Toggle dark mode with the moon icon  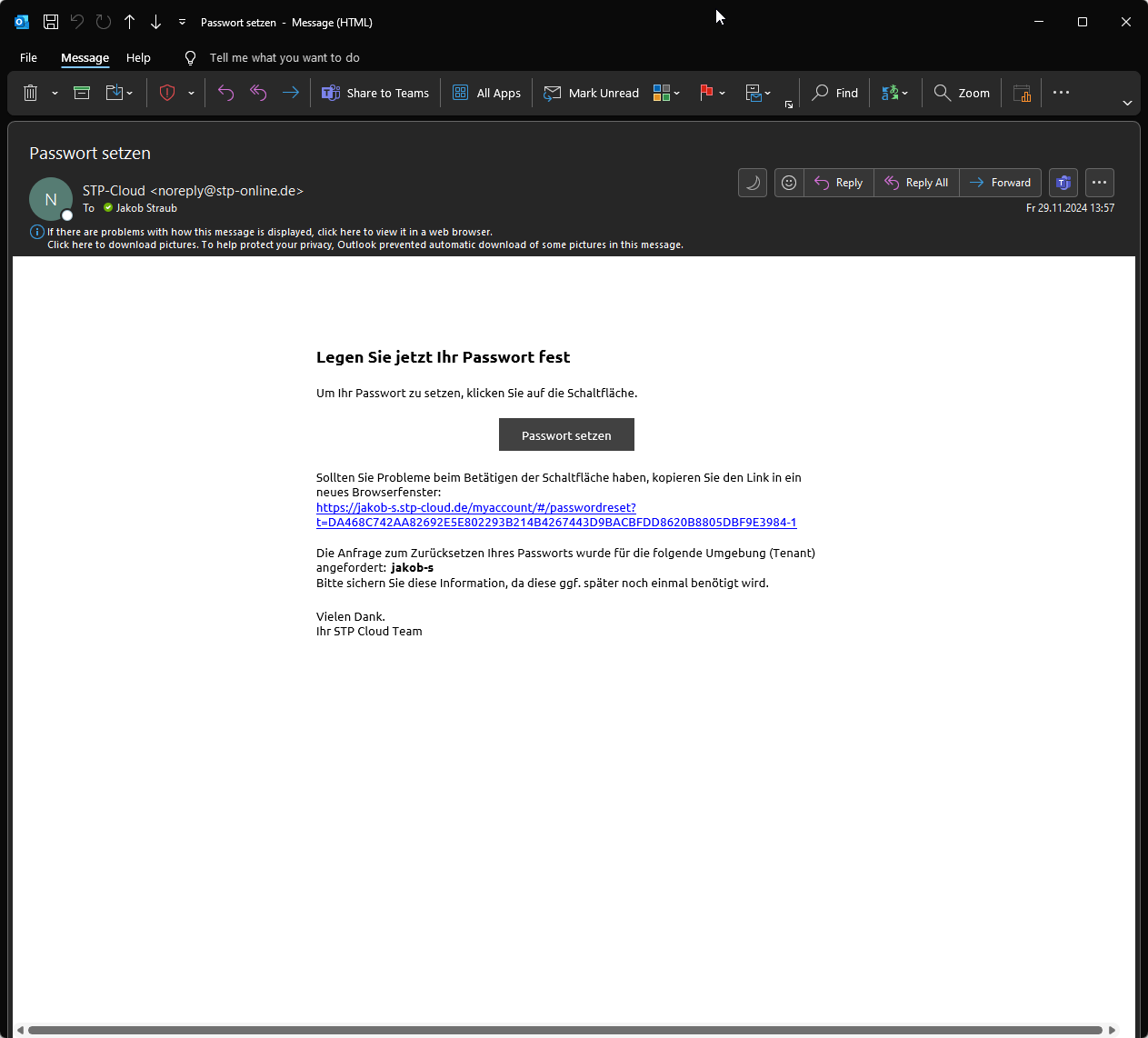(753, 183)
